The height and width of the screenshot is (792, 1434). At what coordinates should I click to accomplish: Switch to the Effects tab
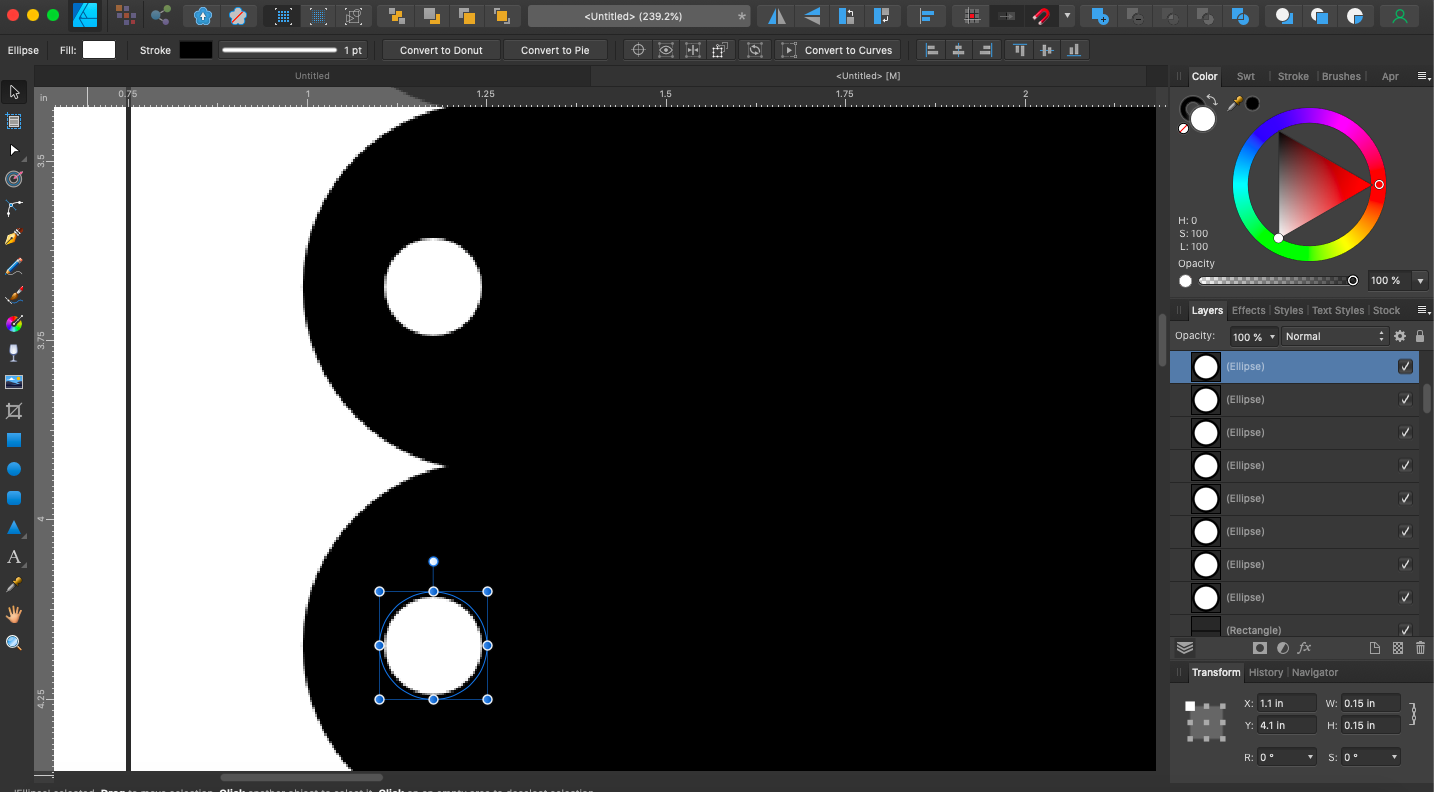1248,310
